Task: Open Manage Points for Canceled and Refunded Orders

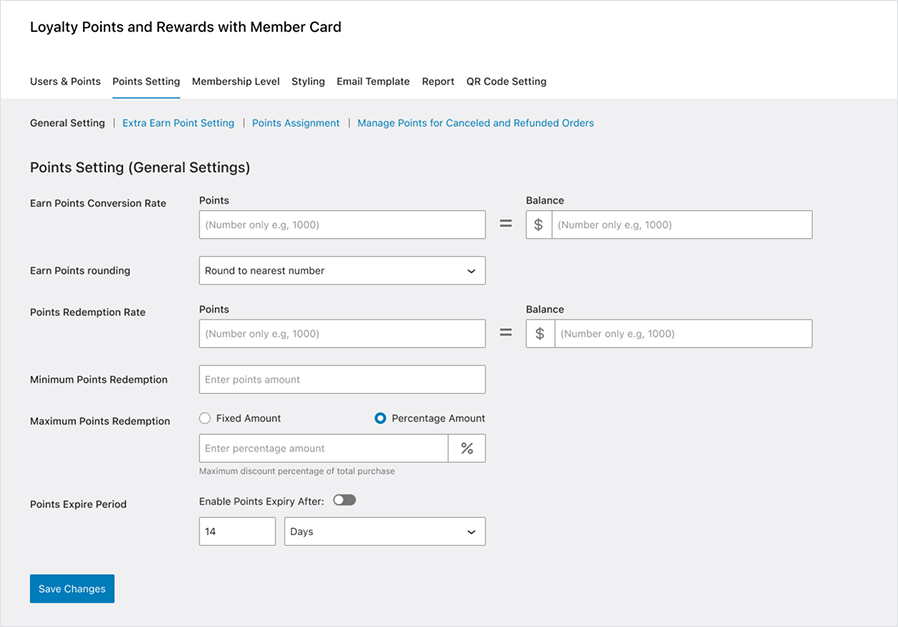Action: [475, 123]
